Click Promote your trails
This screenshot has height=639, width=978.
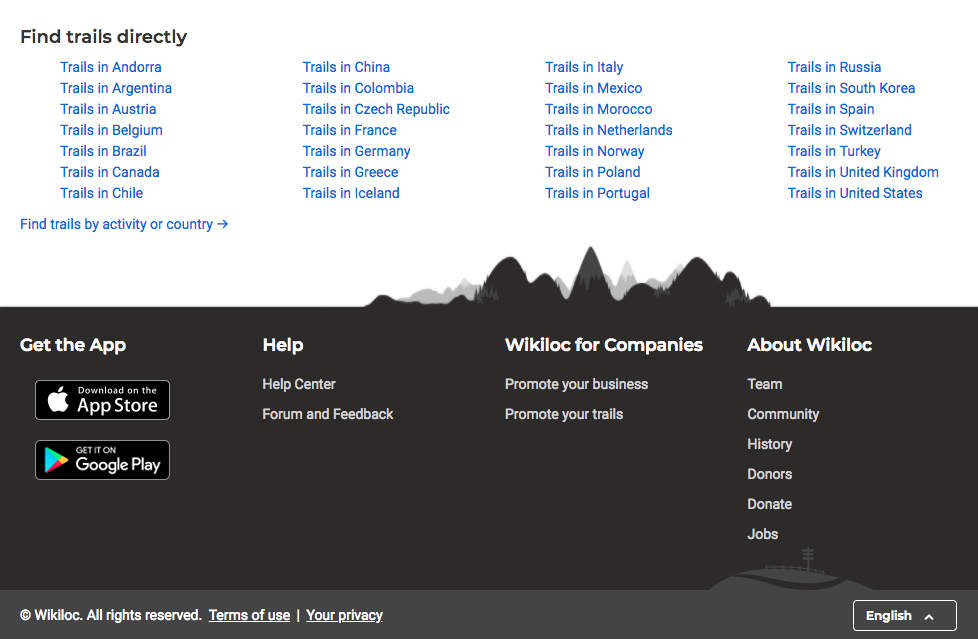(x=564, y=414)
